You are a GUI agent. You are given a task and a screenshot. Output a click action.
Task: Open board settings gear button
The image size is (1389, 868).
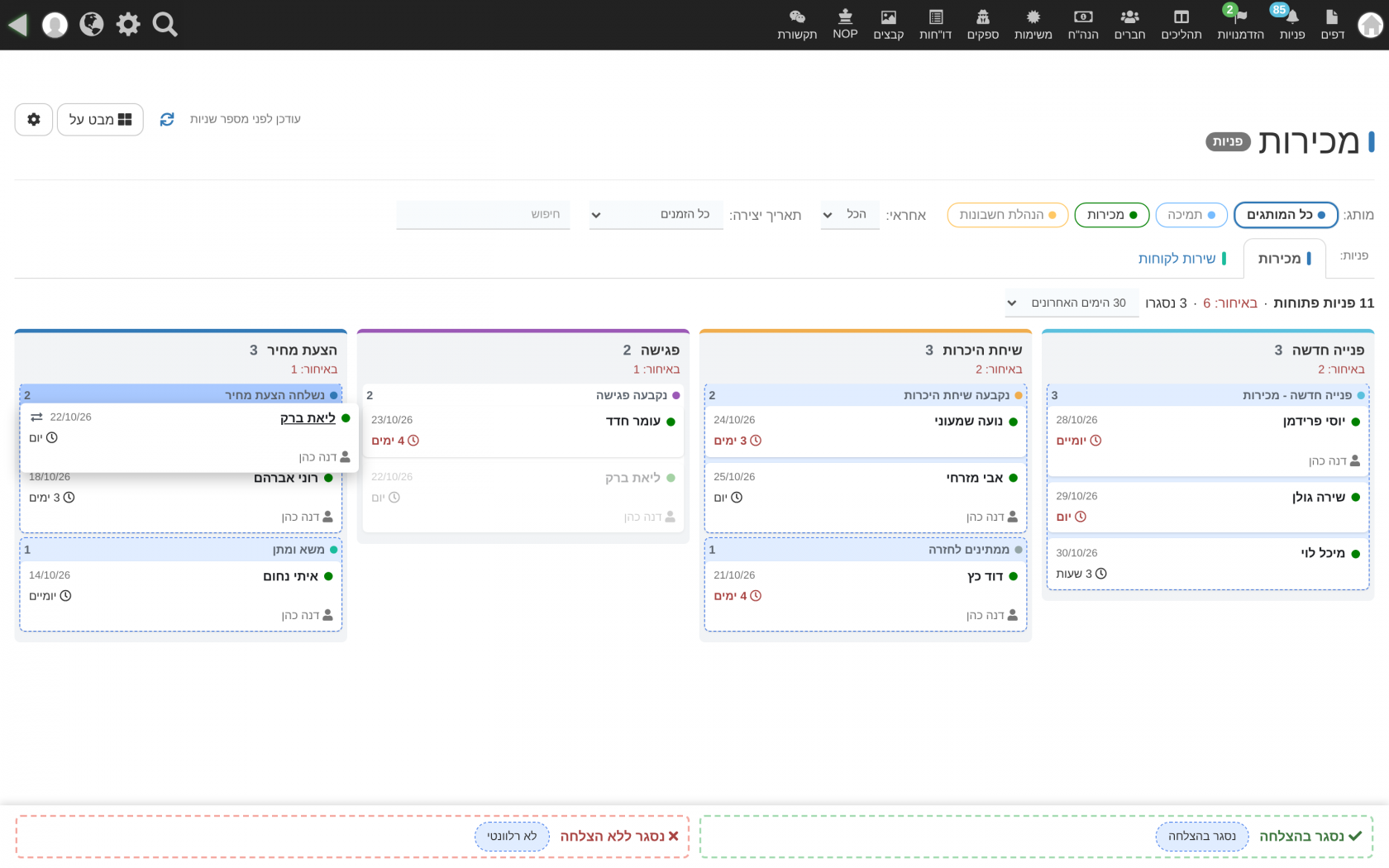(34, 120)
